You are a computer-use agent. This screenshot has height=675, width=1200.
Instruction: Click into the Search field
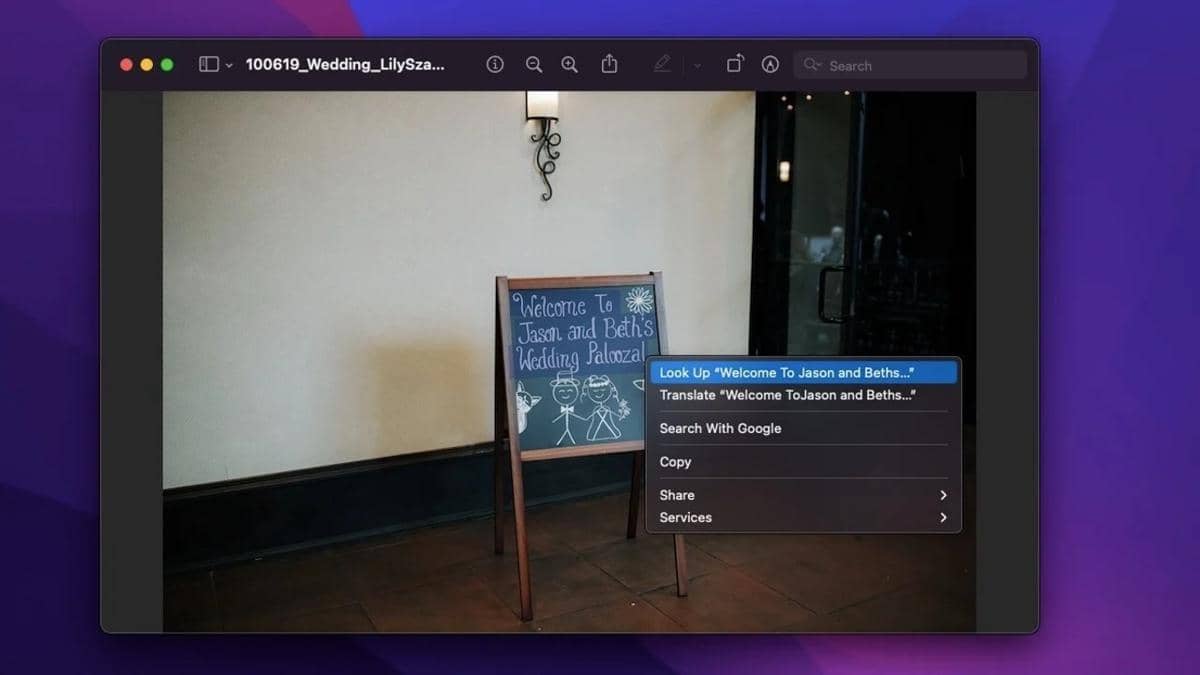910,65
